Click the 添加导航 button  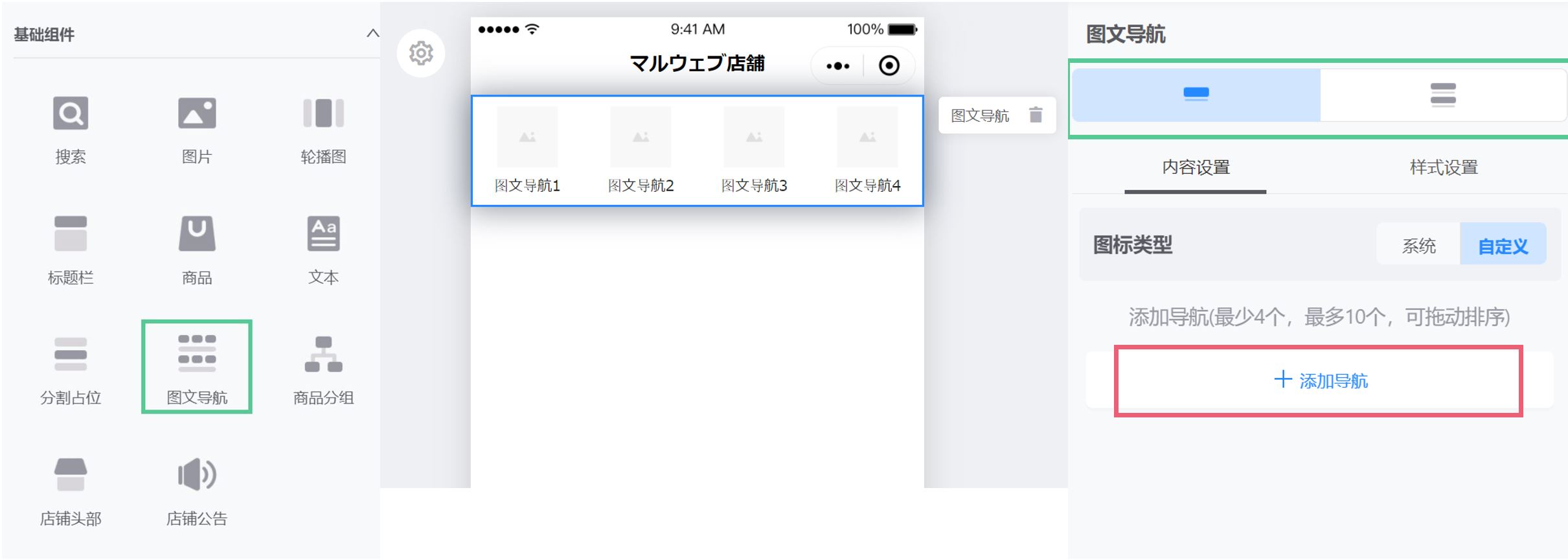point(1320,380)
